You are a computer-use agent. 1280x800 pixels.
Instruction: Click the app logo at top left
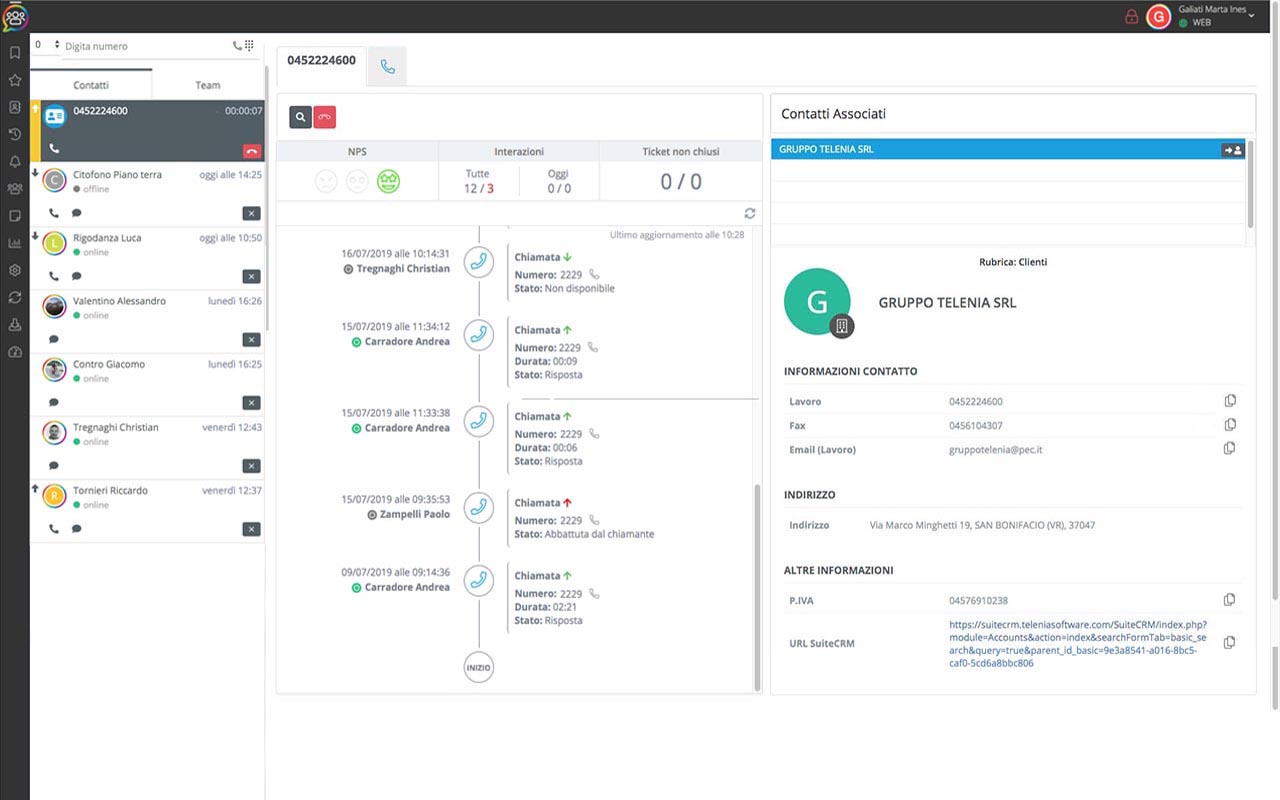point(15,16)
